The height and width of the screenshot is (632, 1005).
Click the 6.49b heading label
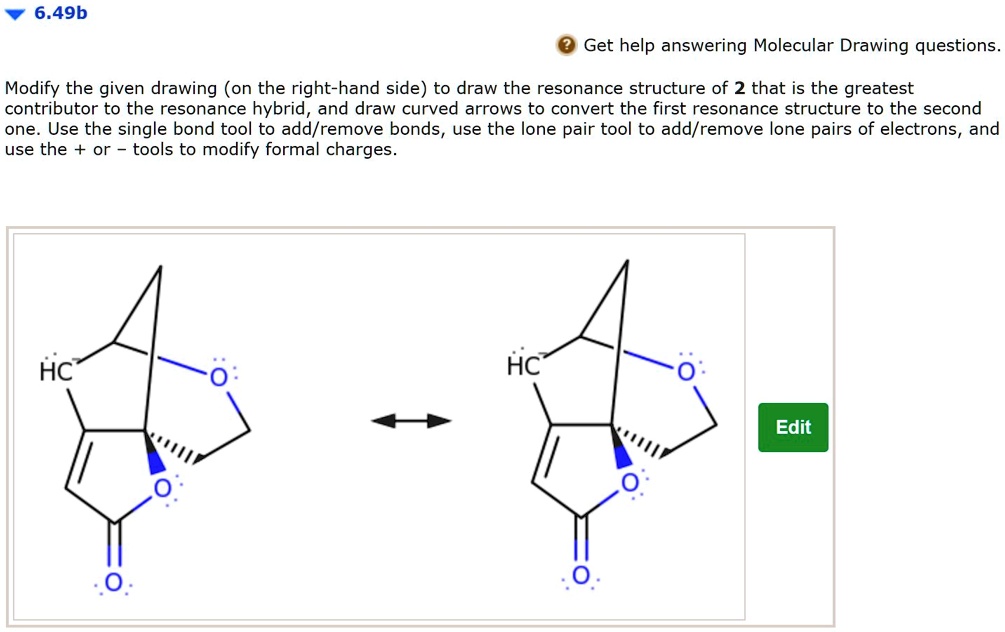pyautogui.click(x=58, y=13)
